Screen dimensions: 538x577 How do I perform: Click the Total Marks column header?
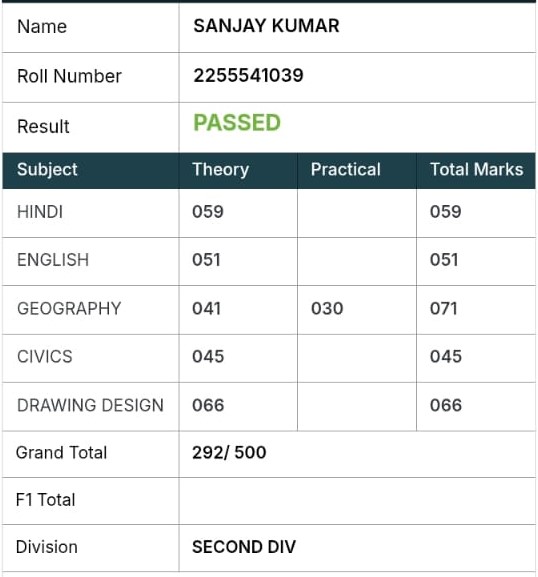477,170
